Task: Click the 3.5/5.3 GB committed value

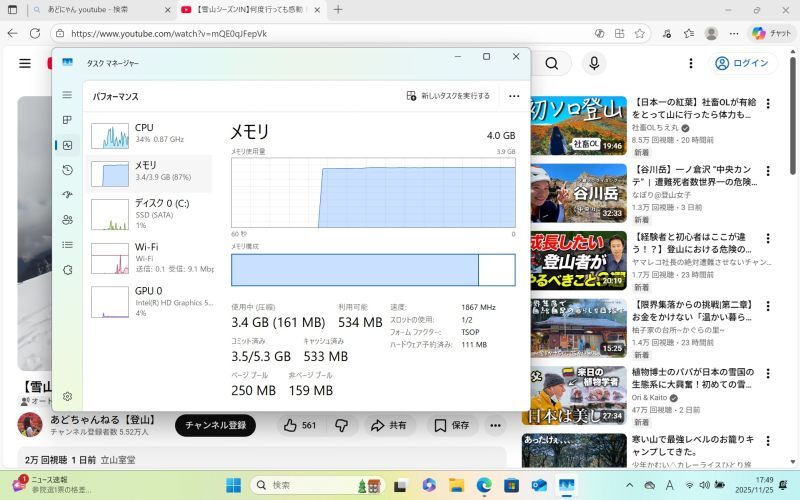Action: tap(261, 356)
